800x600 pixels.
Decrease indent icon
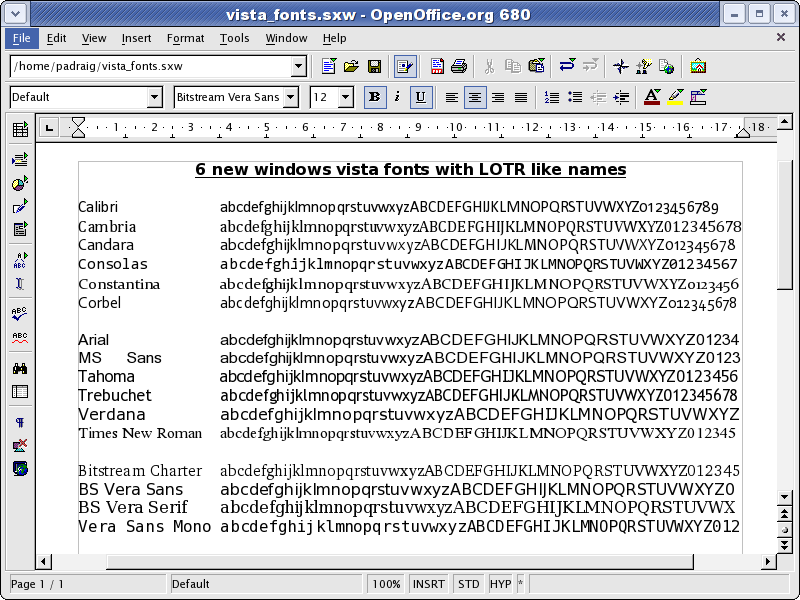pos(598,97)
